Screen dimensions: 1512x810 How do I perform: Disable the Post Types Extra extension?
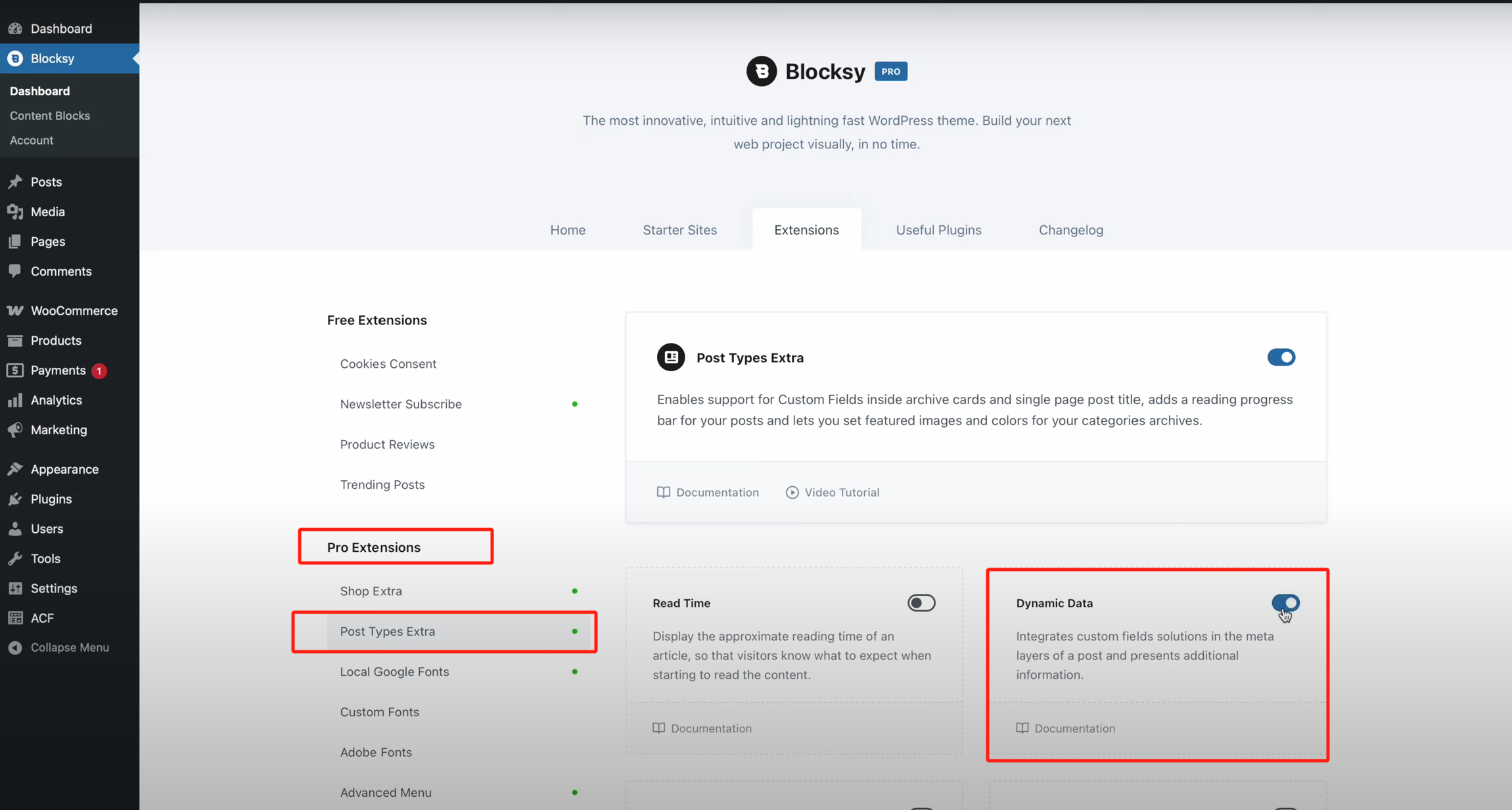click(1281, 357)
